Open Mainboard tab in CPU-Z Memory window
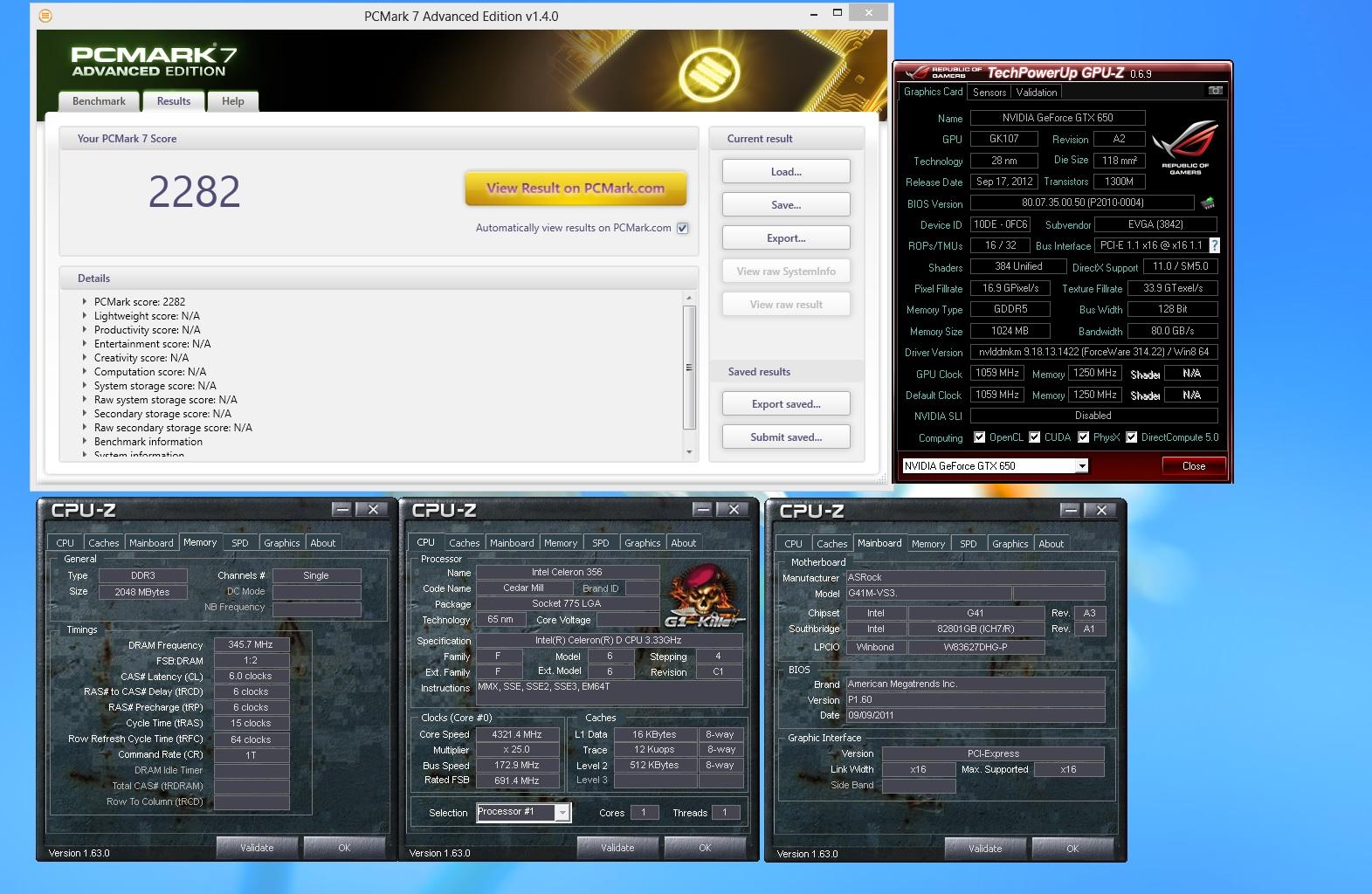The height and width of the screenshot is (894, 1372). [x=151, y=543]
